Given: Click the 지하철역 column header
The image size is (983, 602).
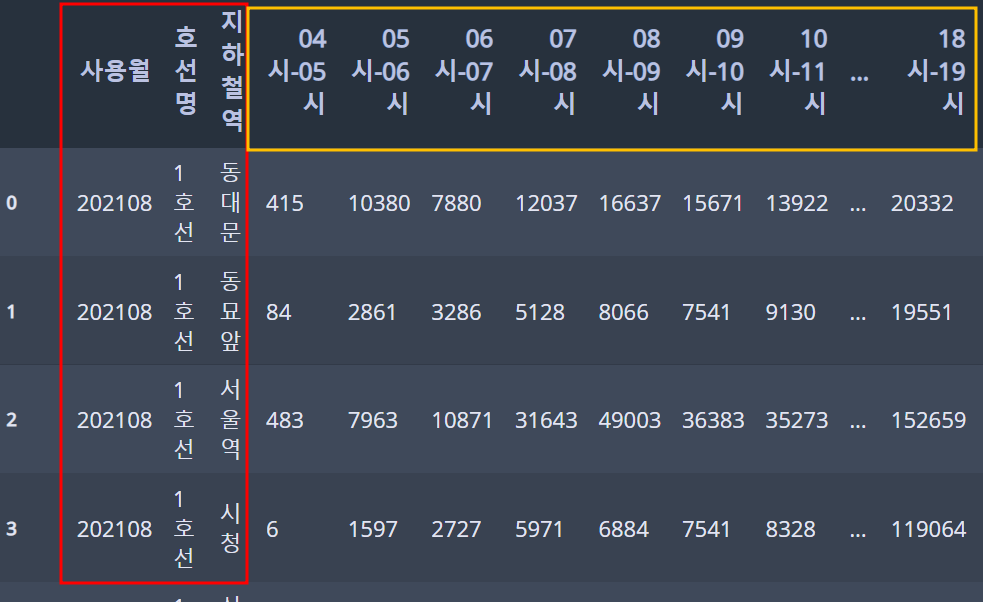Looking at the screenshot, I should point(232,71).
